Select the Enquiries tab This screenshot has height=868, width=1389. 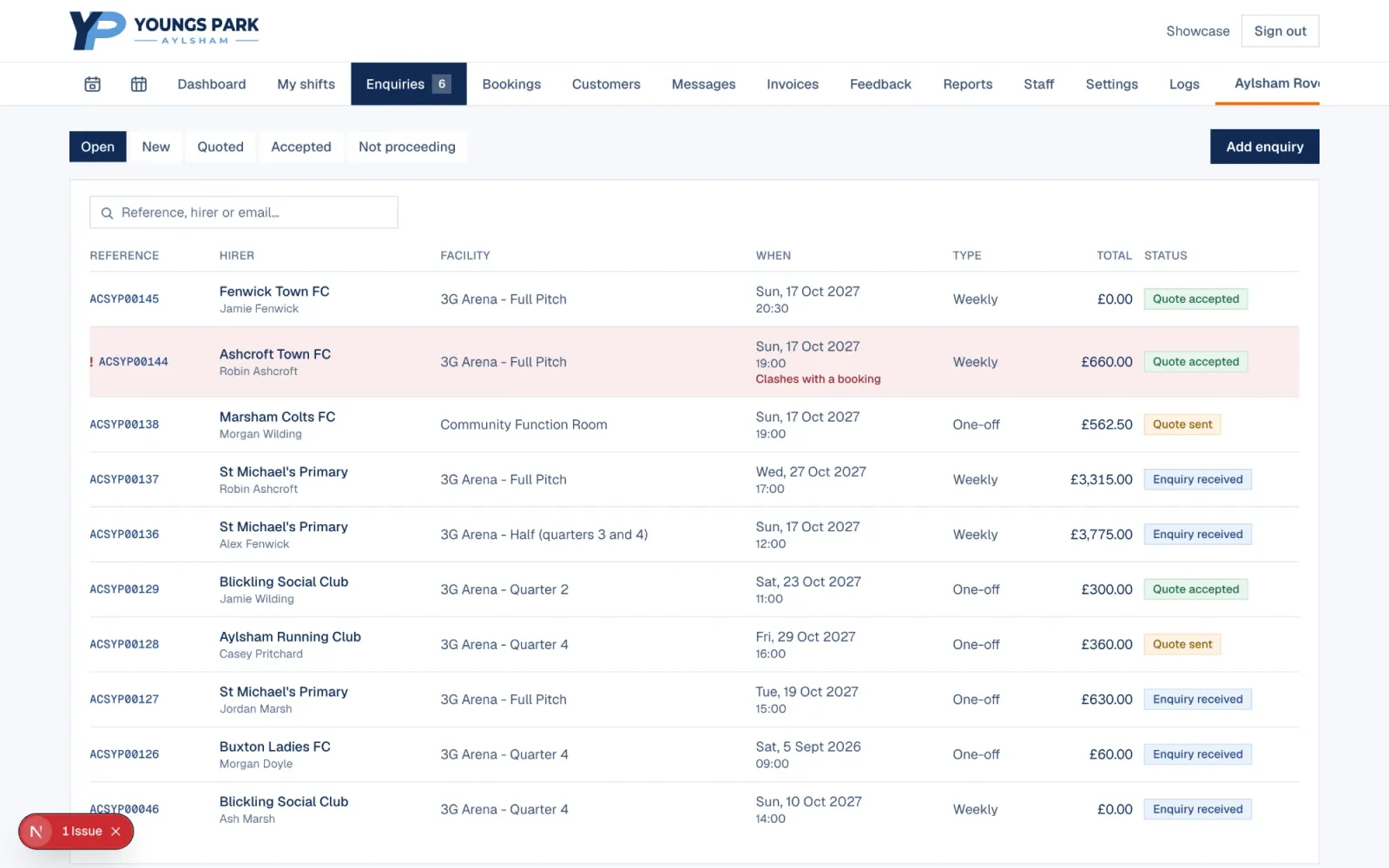click(409, 84)
